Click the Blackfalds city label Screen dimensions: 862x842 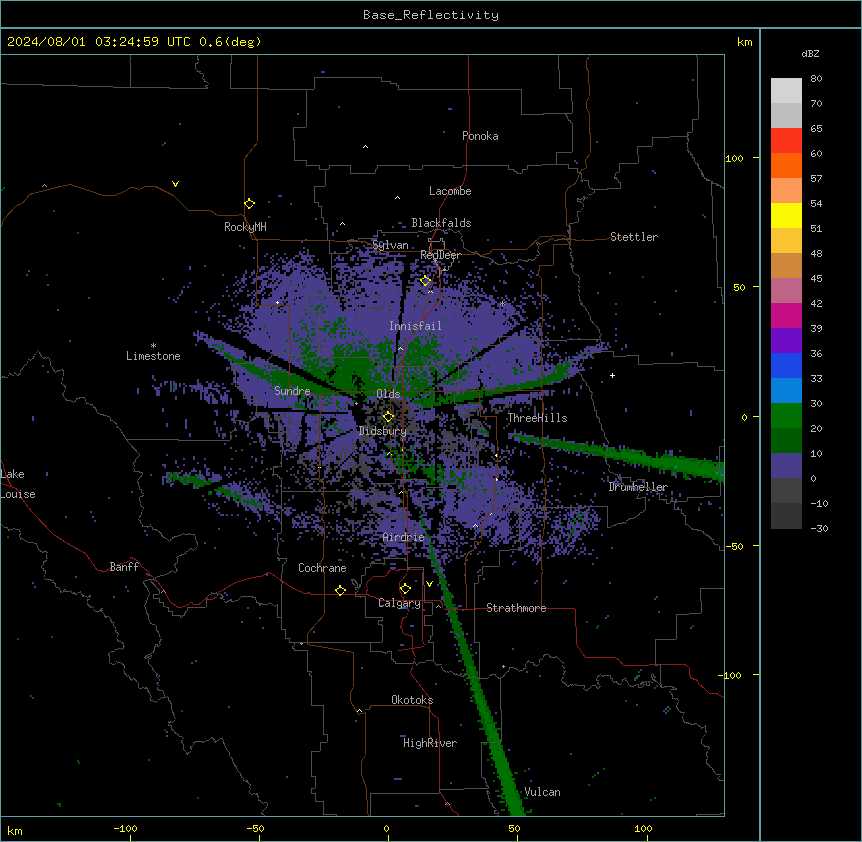point(441,223)
